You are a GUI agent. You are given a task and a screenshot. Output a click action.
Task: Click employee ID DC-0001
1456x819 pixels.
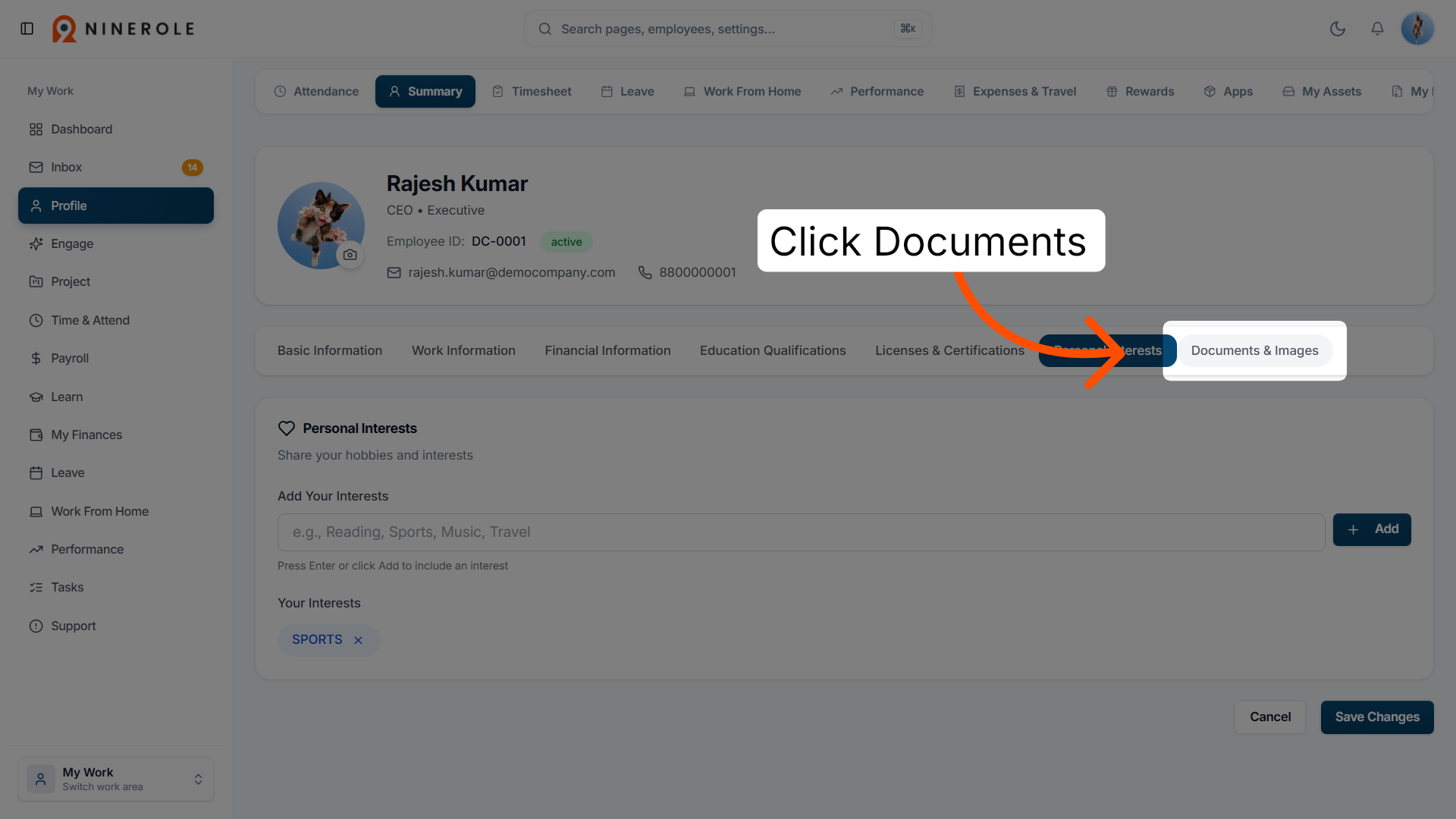(x=499, y=241)
